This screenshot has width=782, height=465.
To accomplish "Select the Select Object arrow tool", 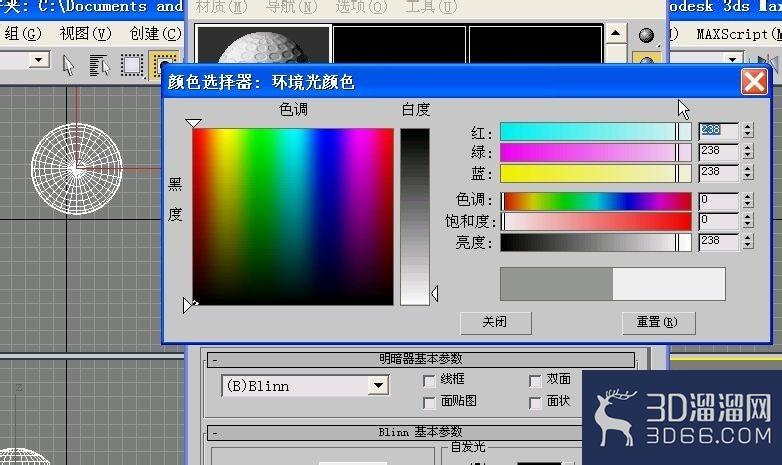I will tap(68, 65).
